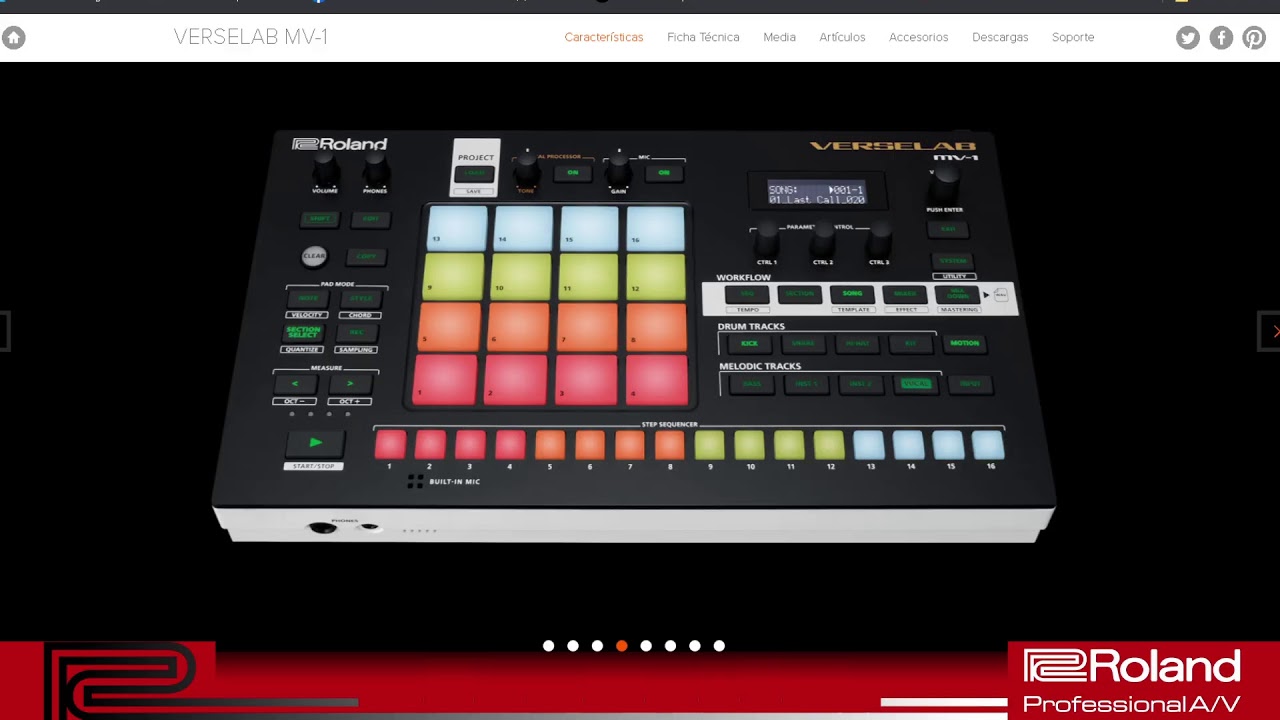
Task: Click the measure left arrow button
Action: 294,383
